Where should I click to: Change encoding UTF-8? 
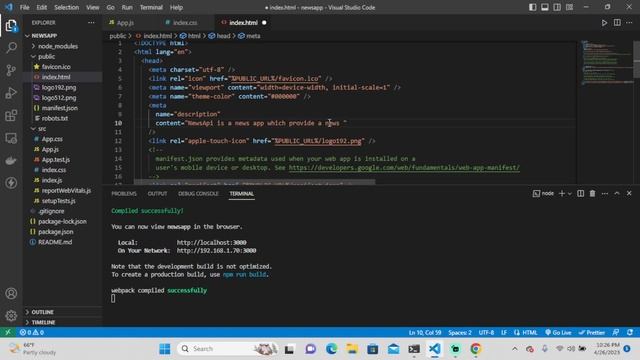486,332
